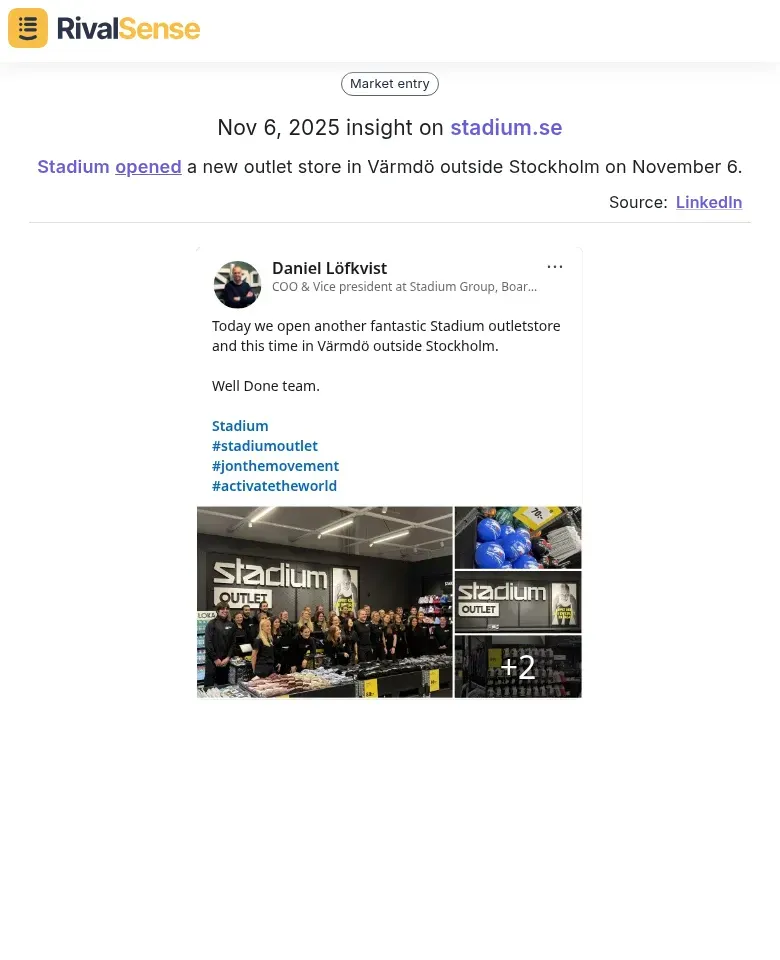Follow the LinkedIn source link
This screenshot has height=960, width=780.
click(x=708, y=202)
